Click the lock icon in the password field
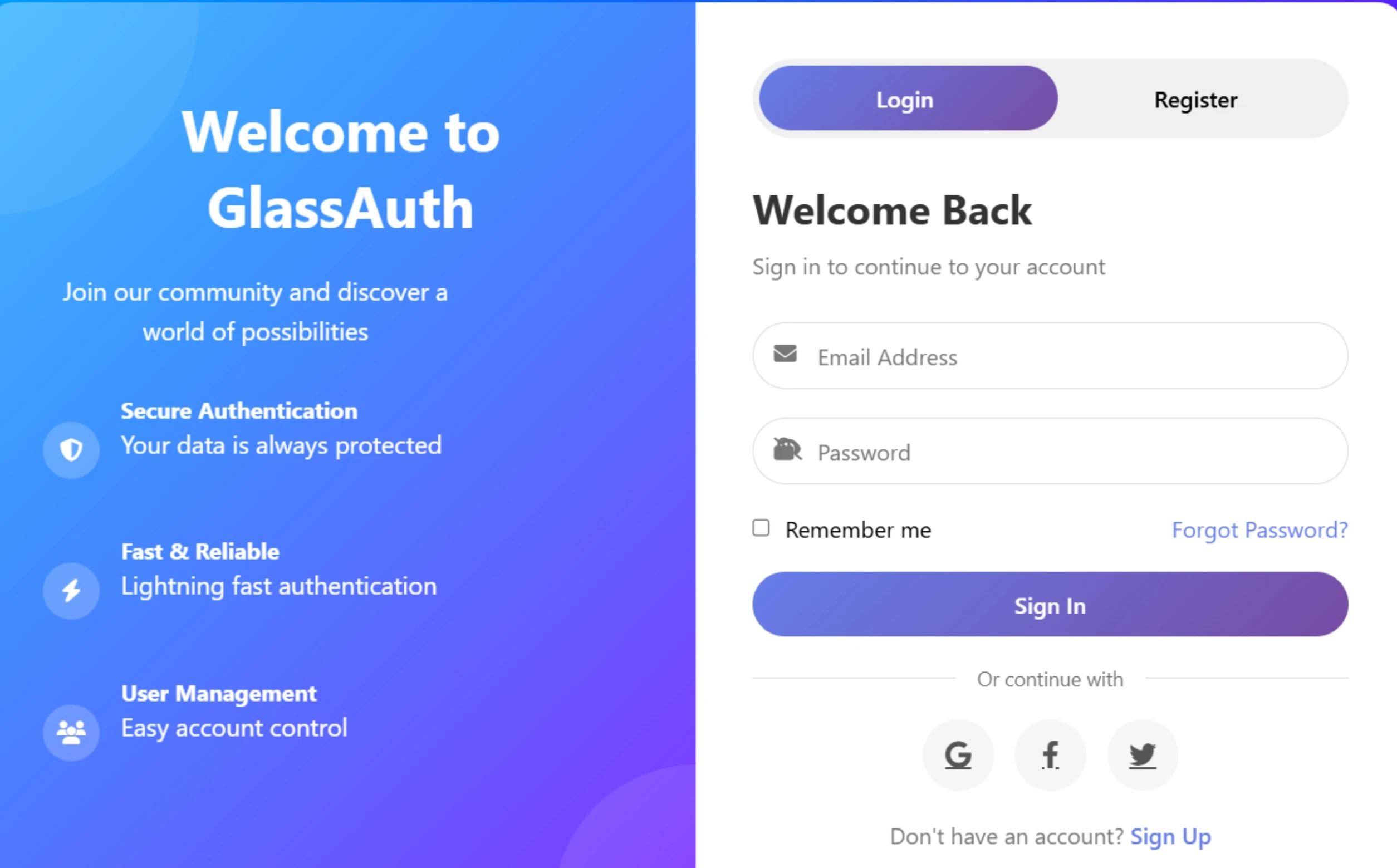Screen dimensions: 1397x868 click(x=787, y=450)
